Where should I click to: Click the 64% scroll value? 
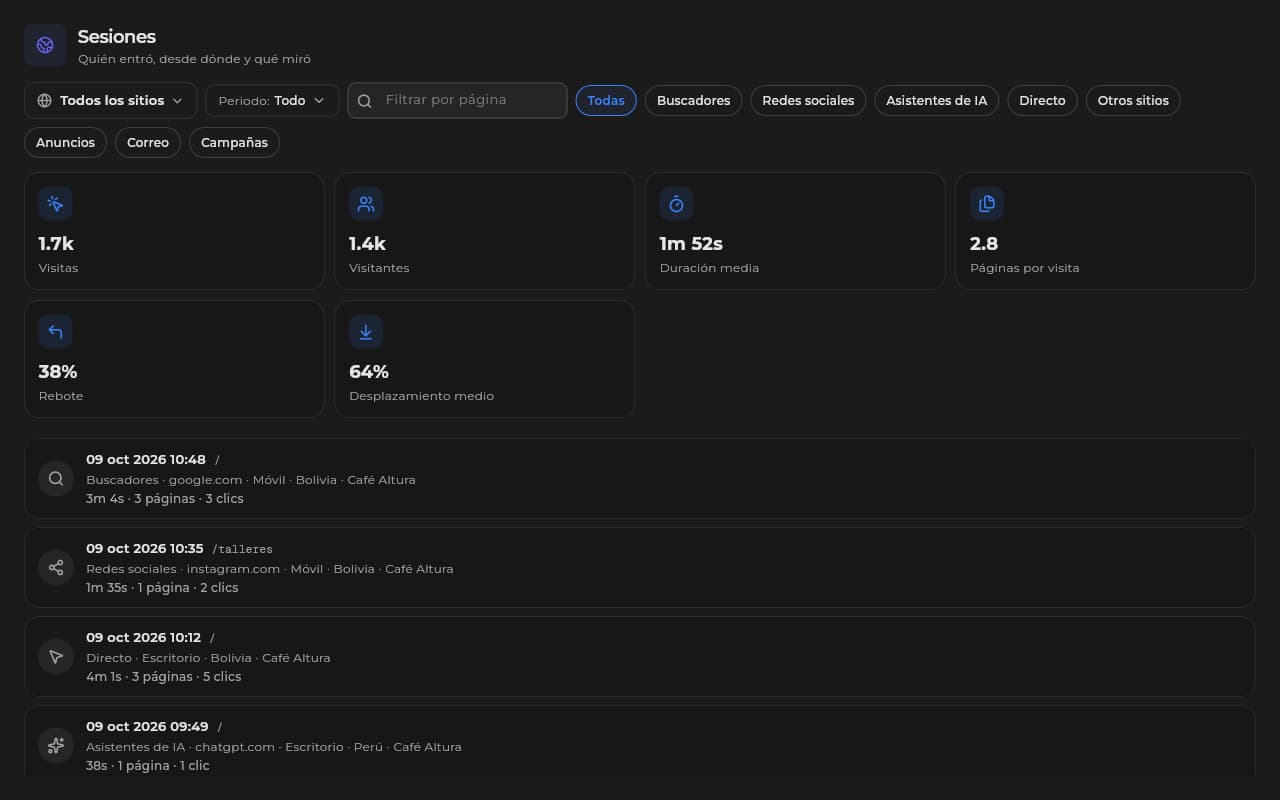pos(369,371)
